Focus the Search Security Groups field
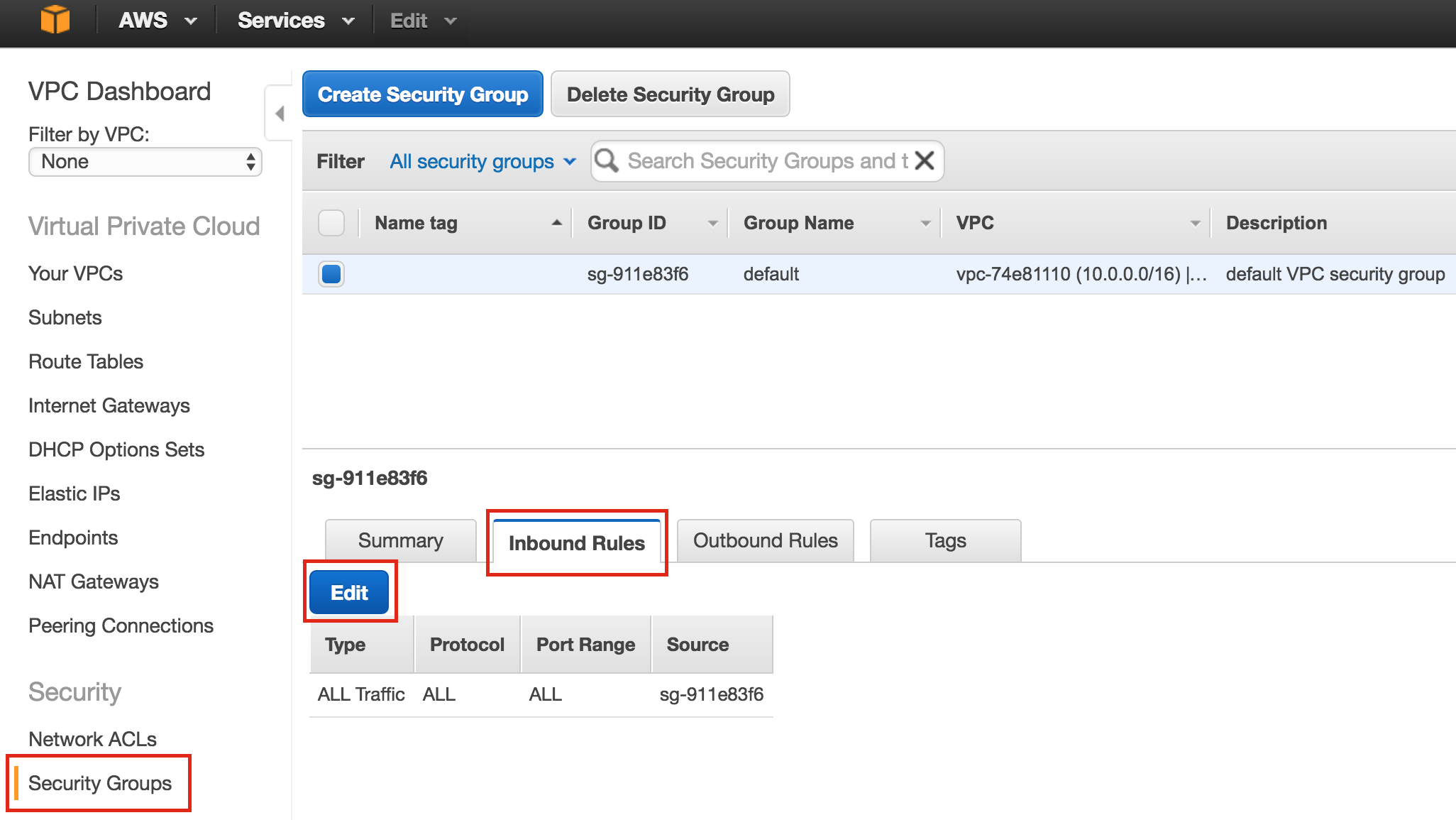 tap(768, 161)
